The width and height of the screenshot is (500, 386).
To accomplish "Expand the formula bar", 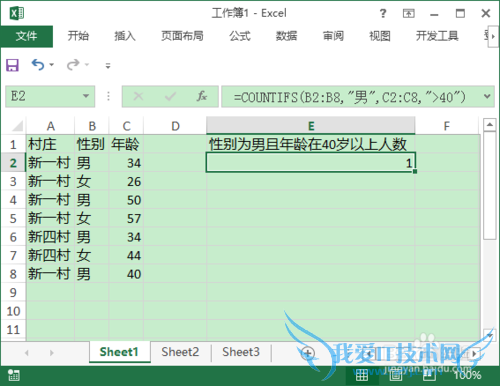I will pyautogui.click(x=487, y=96).
